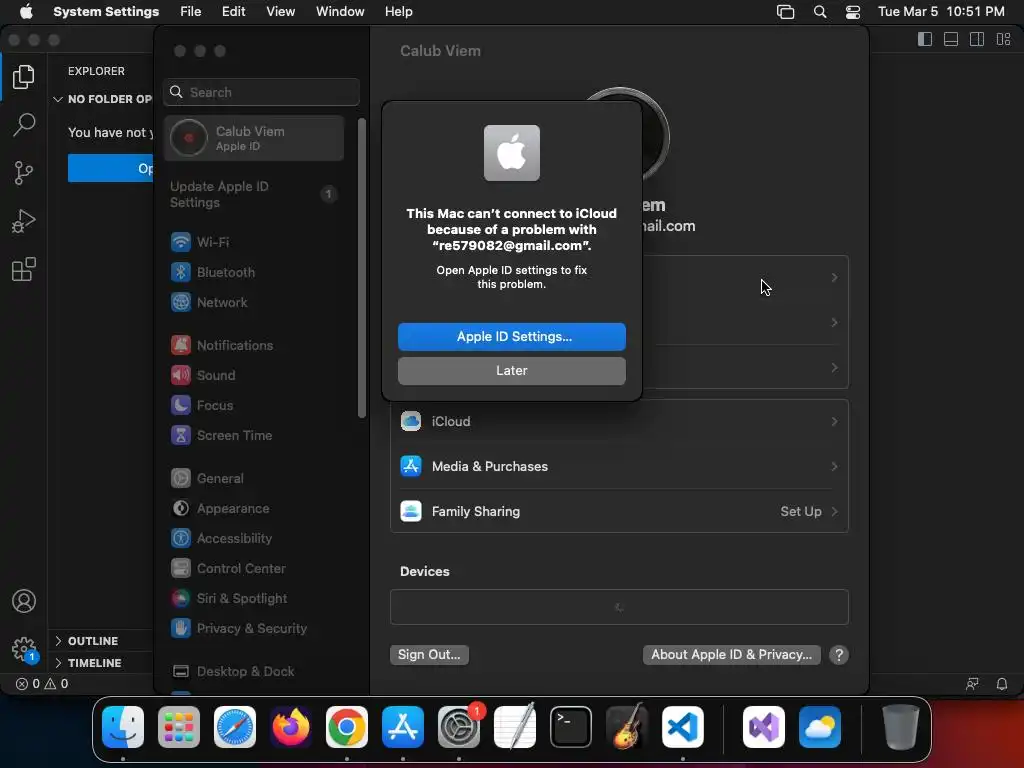Screen dimensions: 1024x768
Task: Click VS Code errors and warnings status item
Action: point(42,684)
